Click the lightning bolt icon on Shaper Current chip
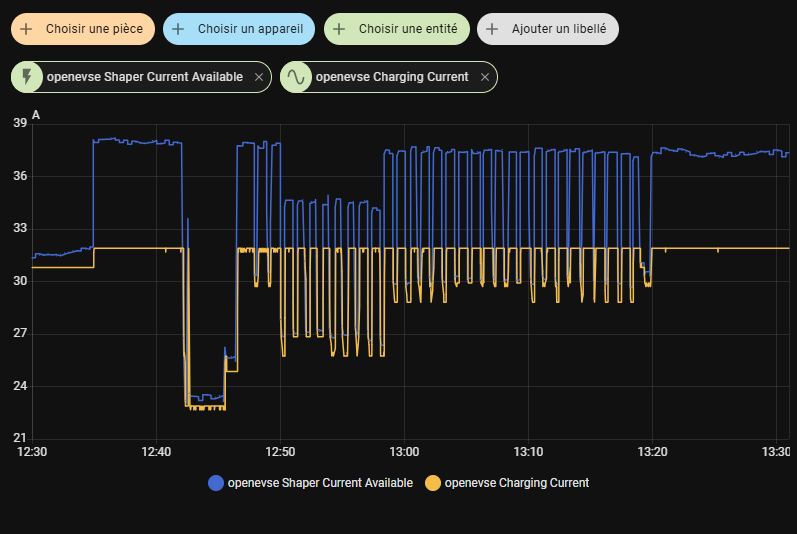797x534 pixels. coord(27,77)
